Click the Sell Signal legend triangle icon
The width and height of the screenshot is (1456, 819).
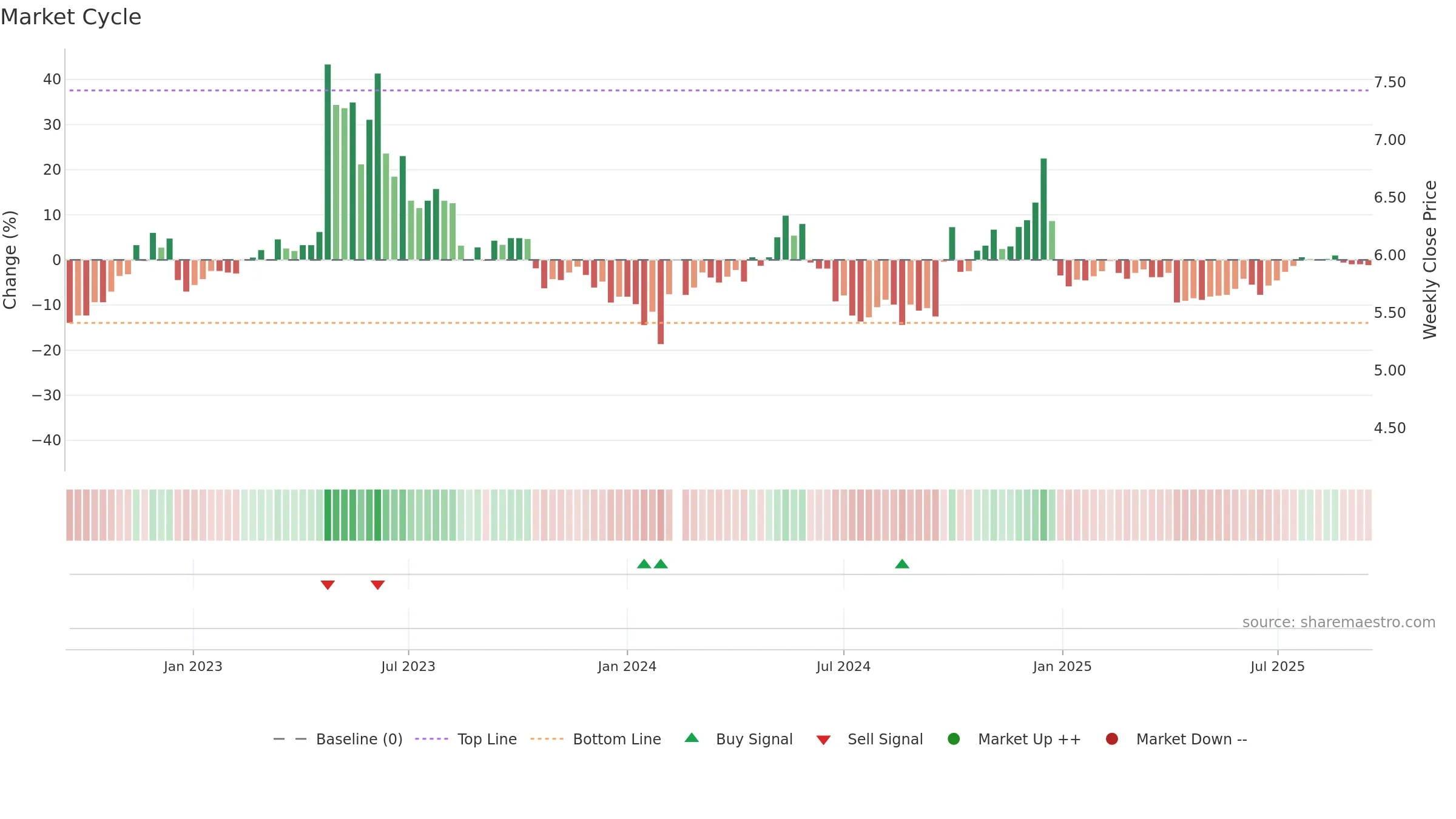click(823, 740)
